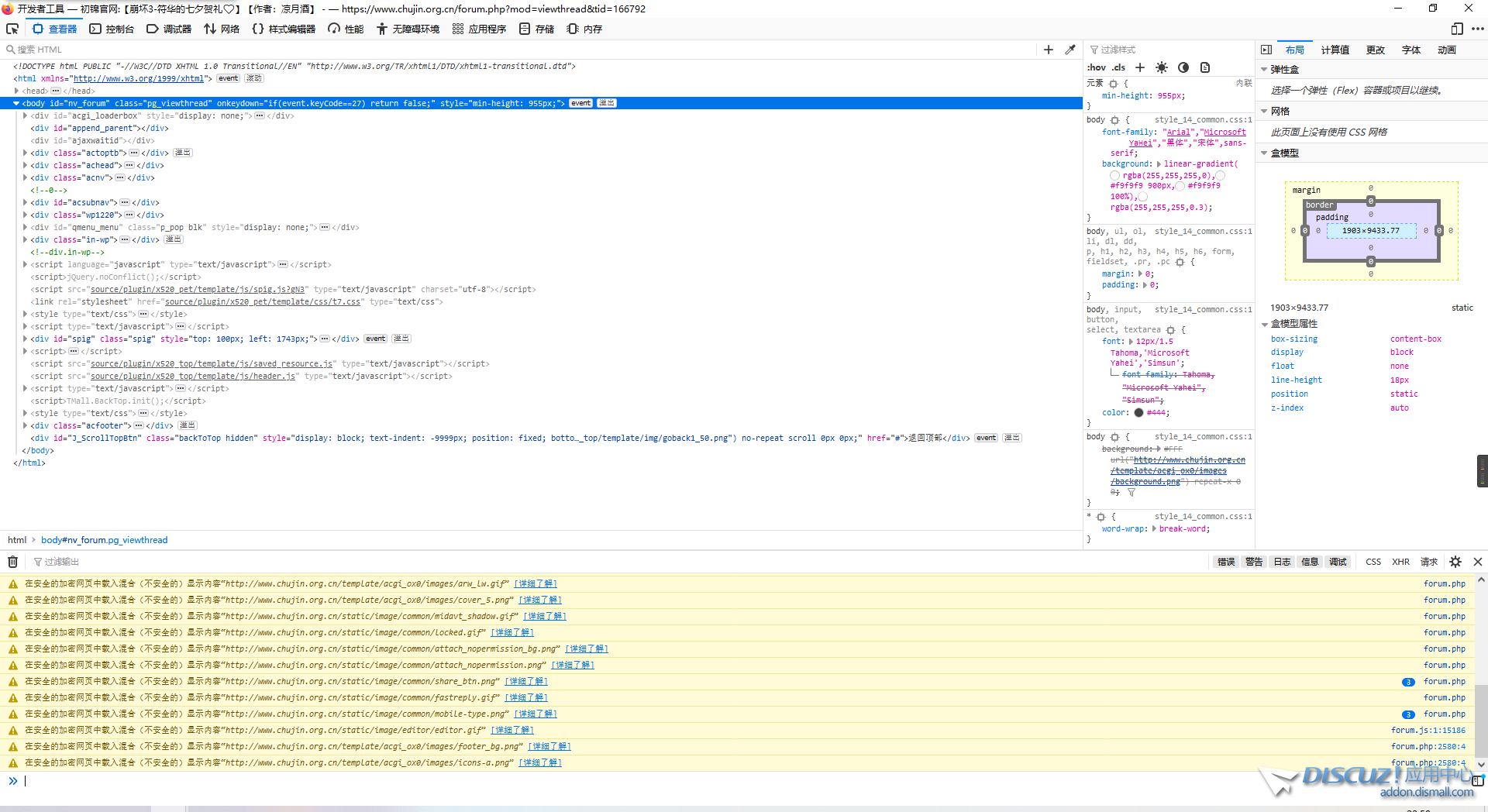
Task: Open the devtools more options menu
Action: point(1477,29)
